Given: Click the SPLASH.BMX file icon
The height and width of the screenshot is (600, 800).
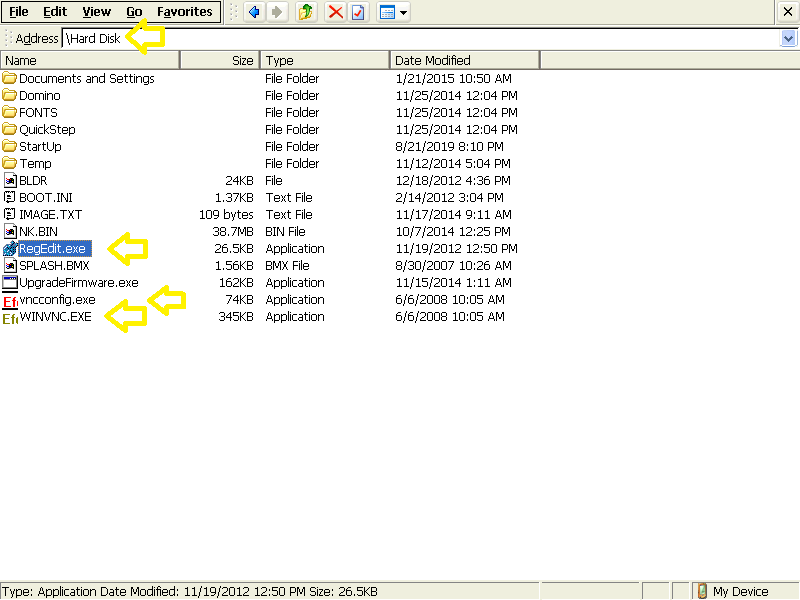Looking at the screenshot, I should pyautogui.click(x=10, y=265).
